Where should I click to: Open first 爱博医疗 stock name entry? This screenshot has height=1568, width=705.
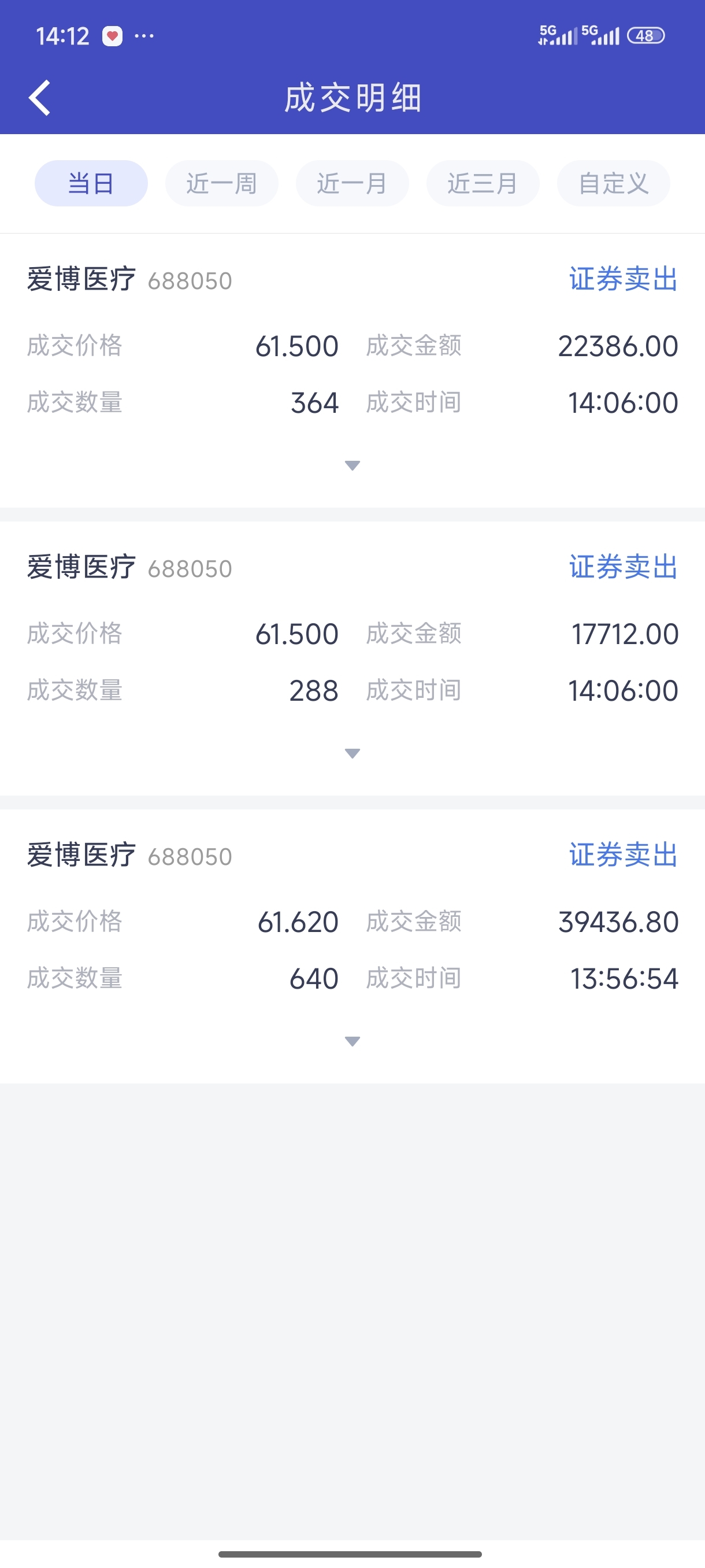point(81,279)
